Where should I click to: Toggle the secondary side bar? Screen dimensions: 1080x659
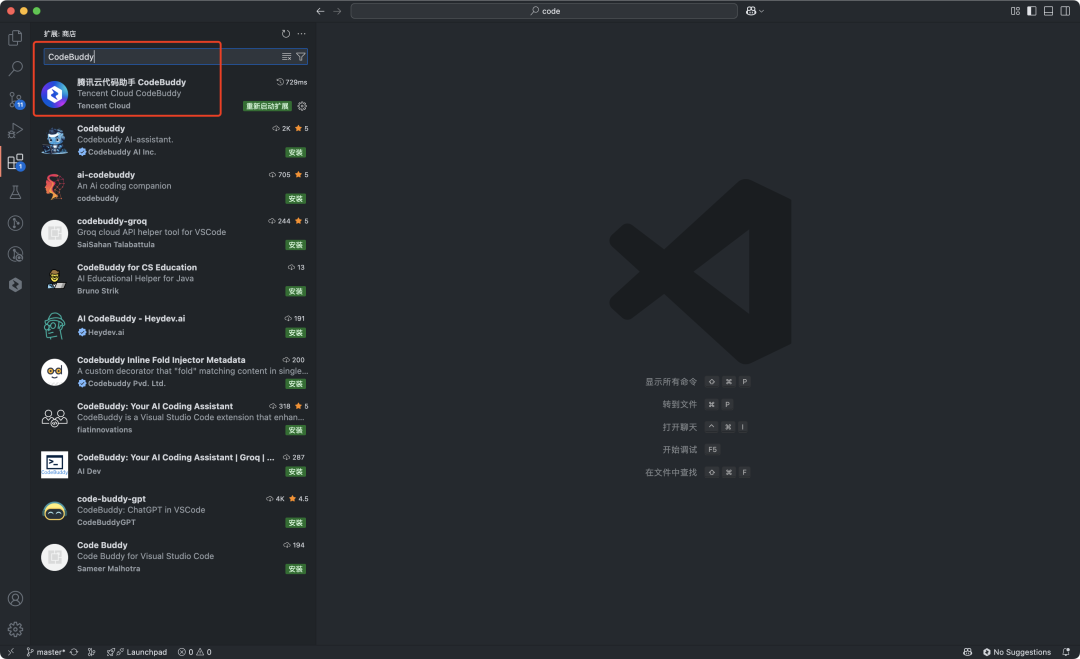[x=1065, y=11]
